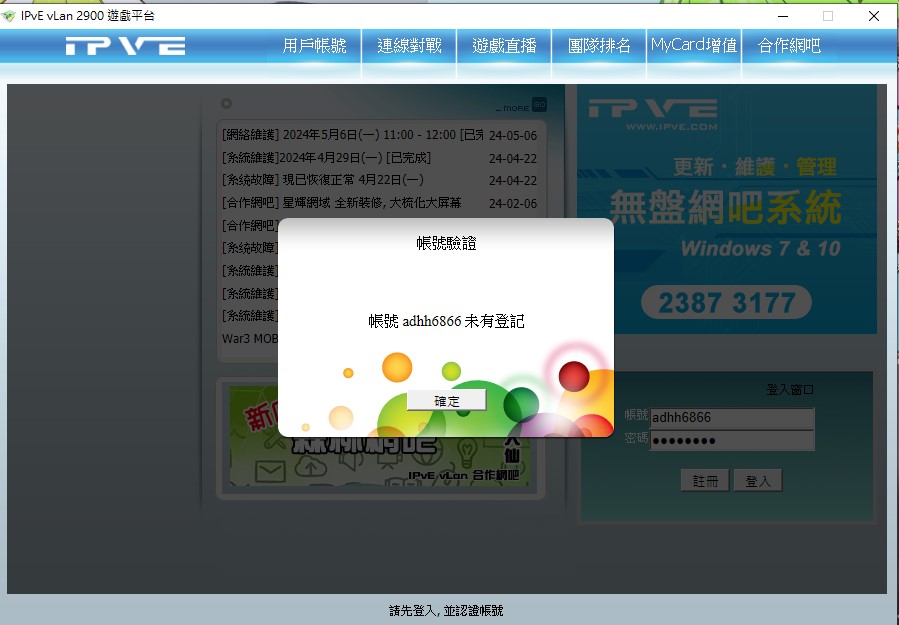Viewport: 899px width, 625px height.
Task: Select the 團隊排名 tab
Action: coord(599,46)
